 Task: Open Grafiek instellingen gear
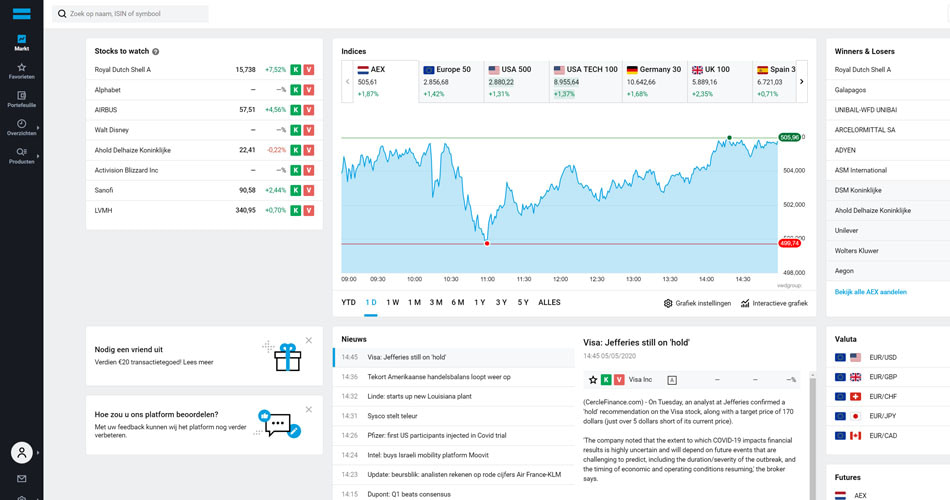[697, 303]
